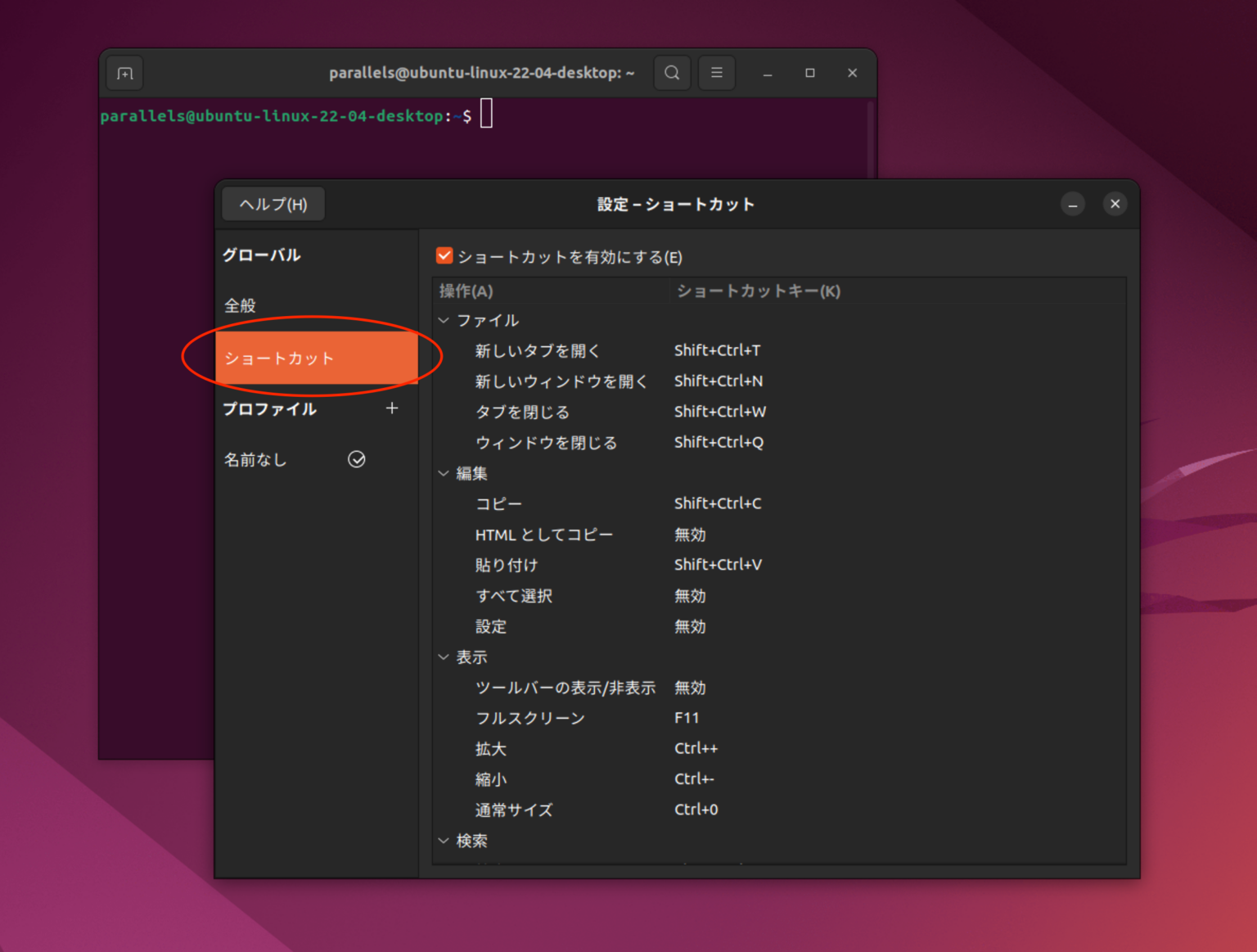Click the Shift+Ctrl+V shortcut cell
Screen dimensions: 1257x952
click(x=718, y=565)
